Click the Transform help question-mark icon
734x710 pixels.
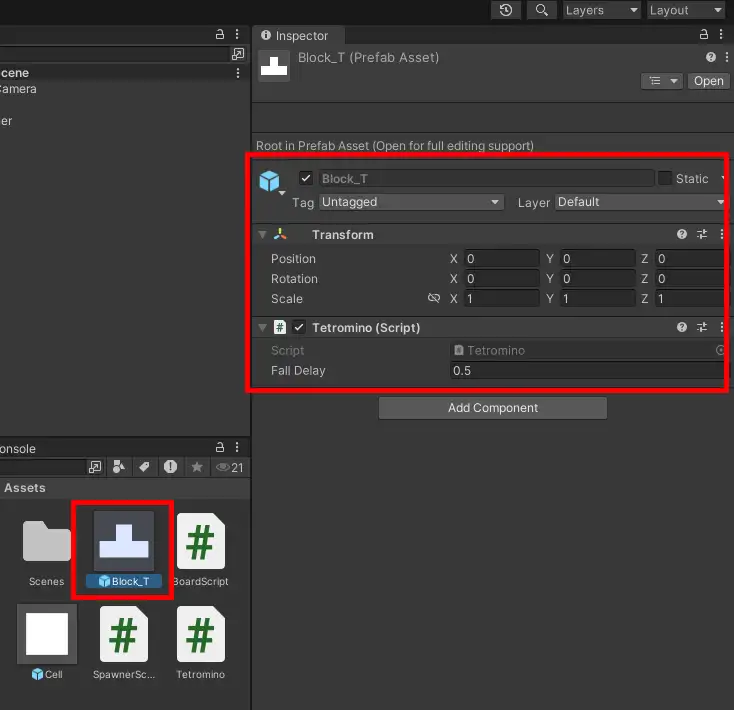click(682, 234)
